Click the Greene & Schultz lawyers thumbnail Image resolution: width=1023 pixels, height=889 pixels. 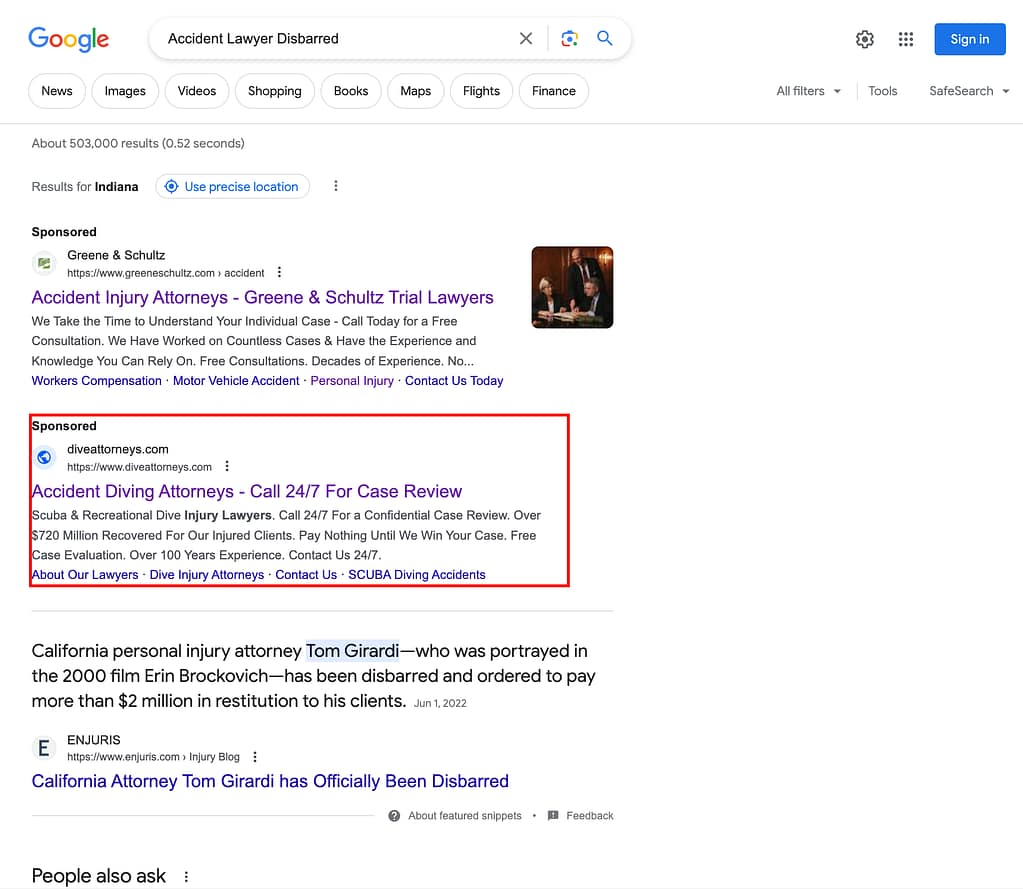[572, 287]
